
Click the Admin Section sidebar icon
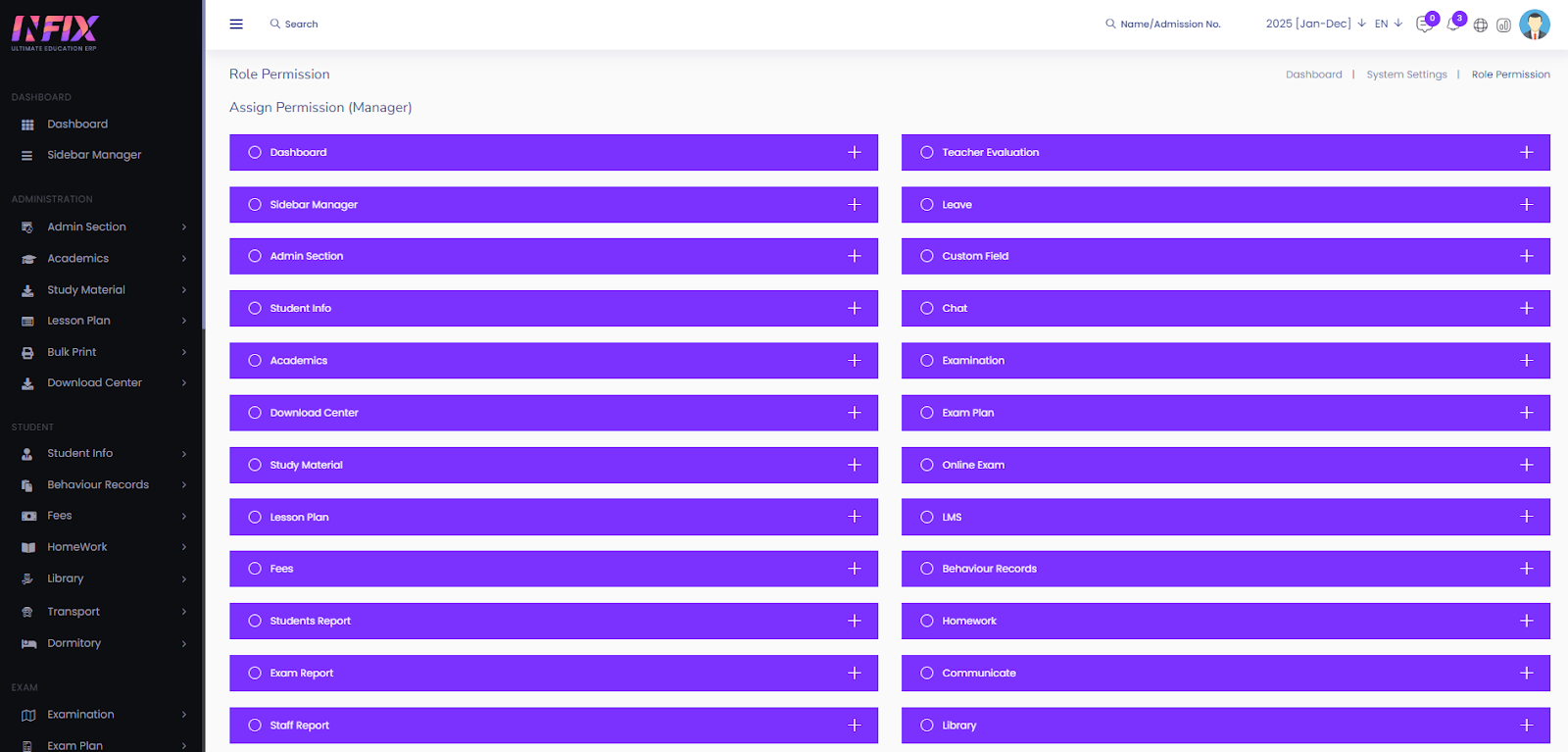pos(27,227)
